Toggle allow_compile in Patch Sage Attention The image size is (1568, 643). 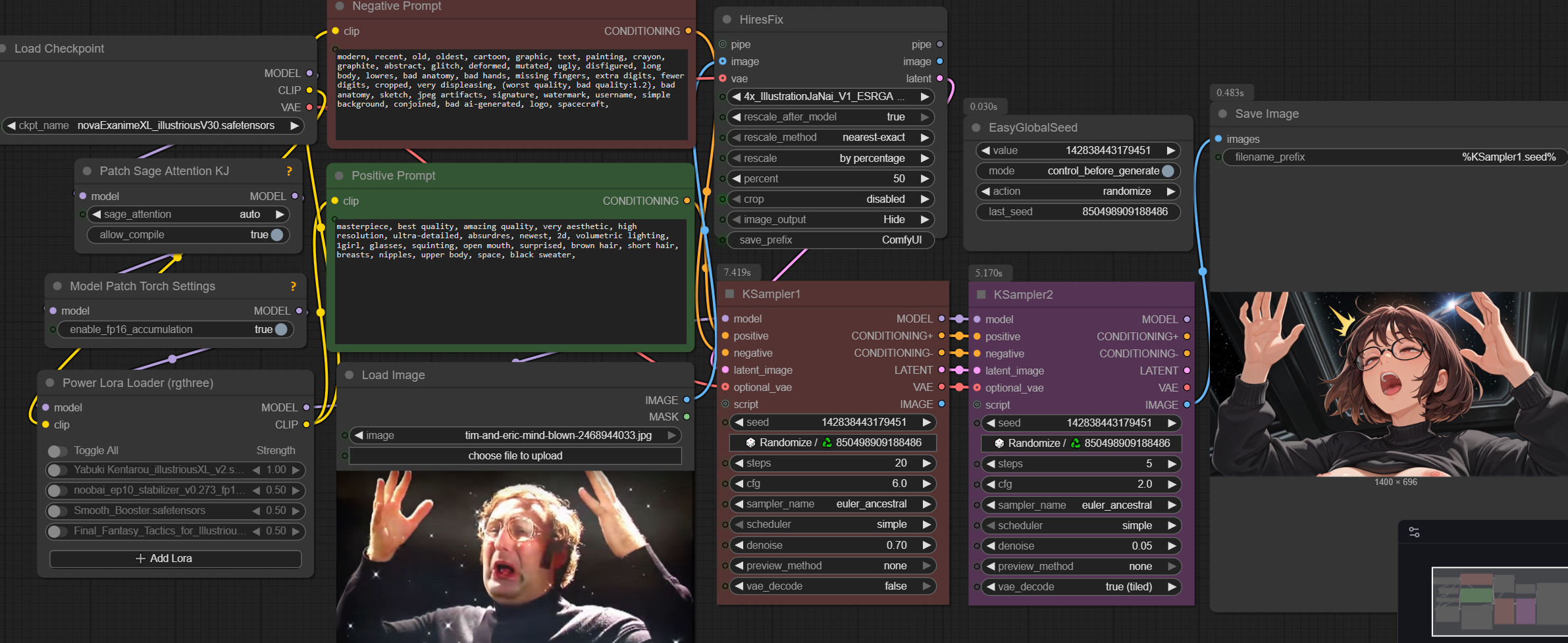[277, 235]
